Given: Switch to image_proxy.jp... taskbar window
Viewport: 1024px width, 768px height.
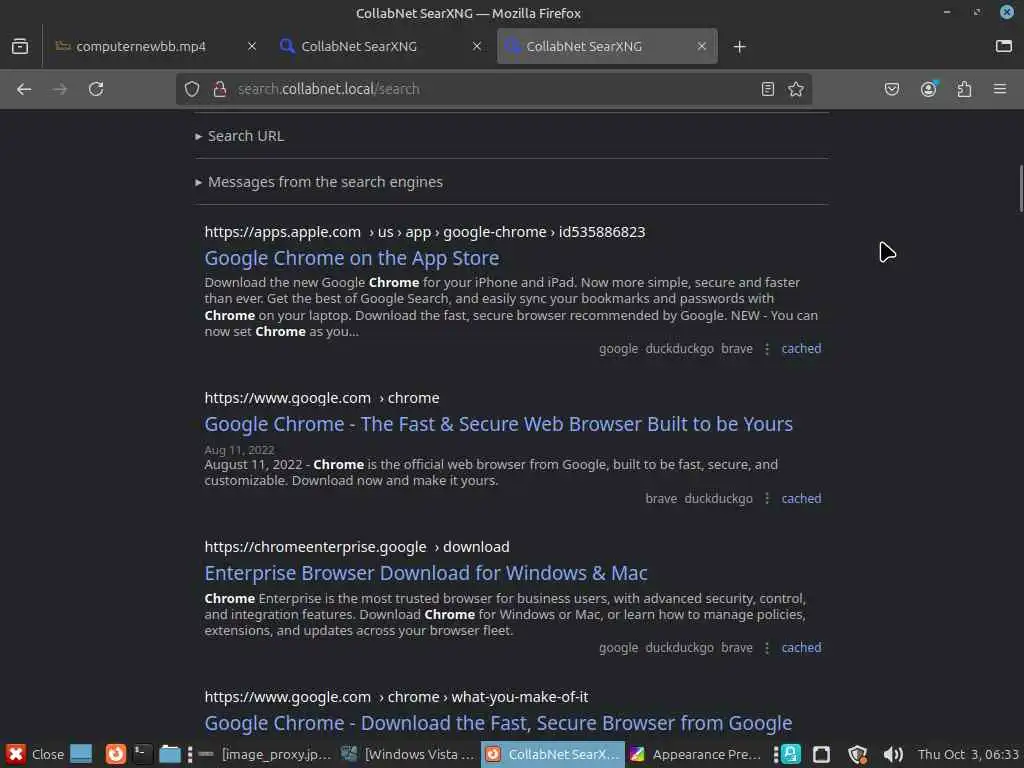Looking at the screenshot, I should [266, 754].
